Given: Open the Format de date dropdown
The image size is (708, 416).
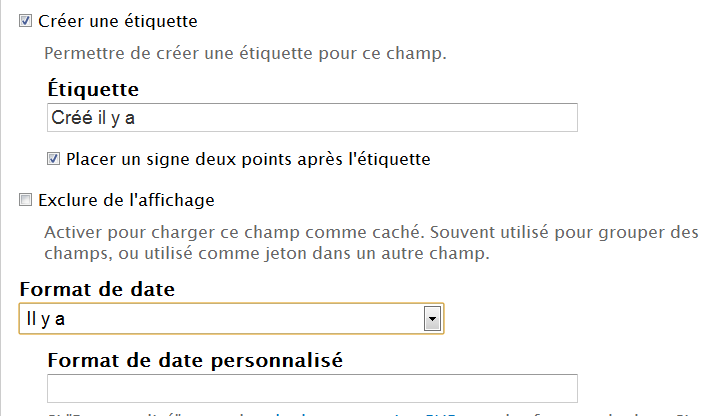Looking at the screenshot, I should [231, 319].
